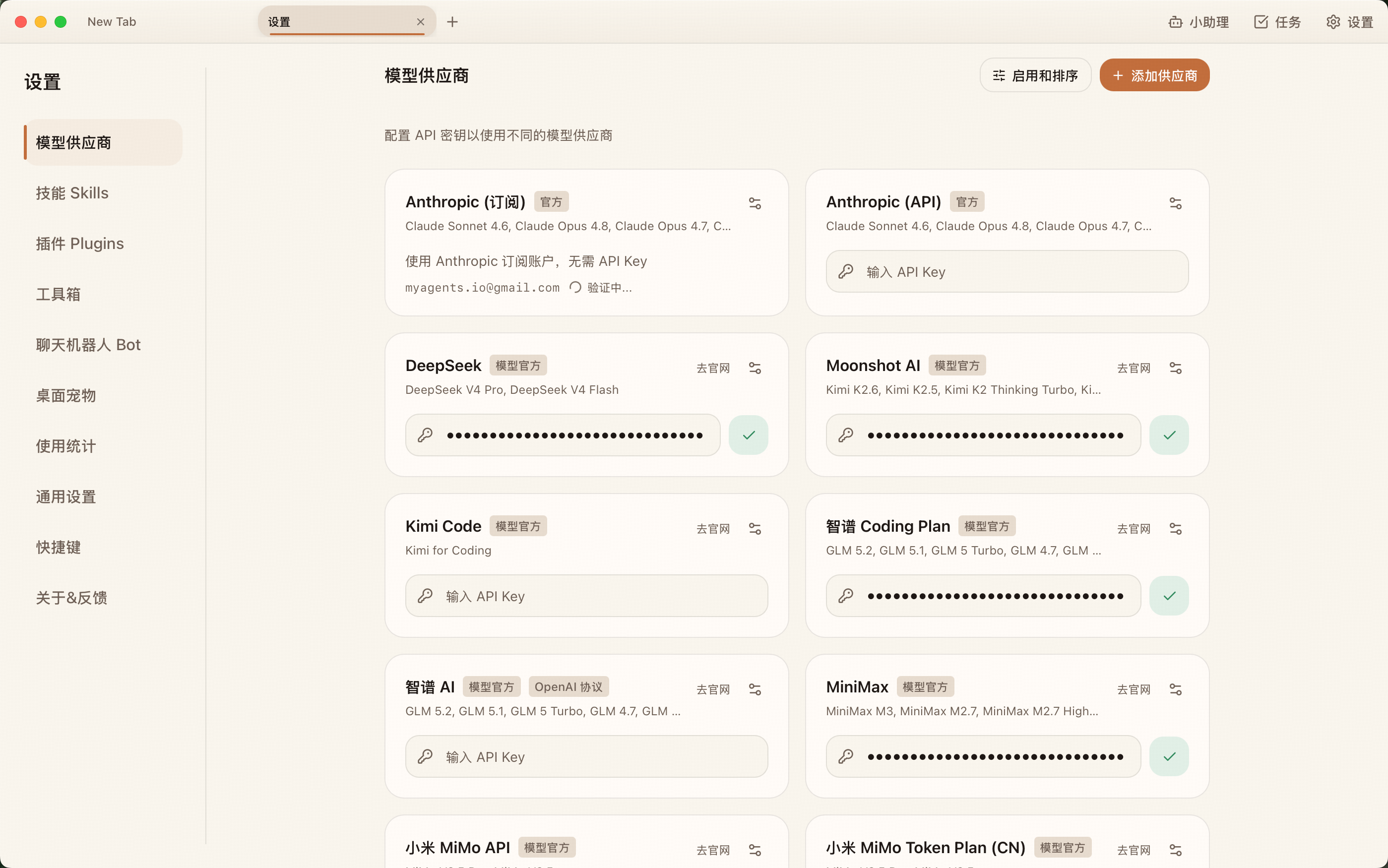Viewport: 1388px width, 868px height.
Task: Open 使用统计 settings section
Action: click(103, 446)
